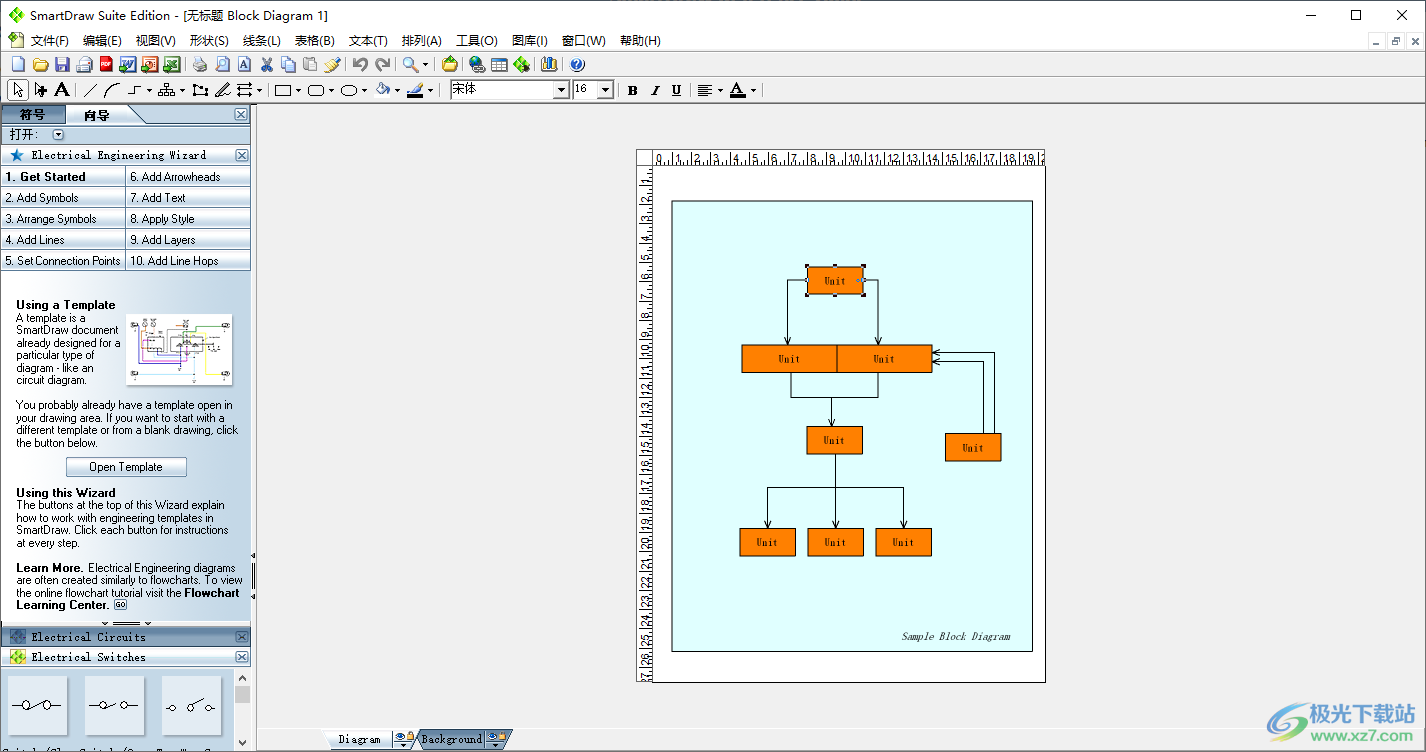Open the font size dropdown showing 16
The image size is (1426, 752).
click(x=605, y=90)
